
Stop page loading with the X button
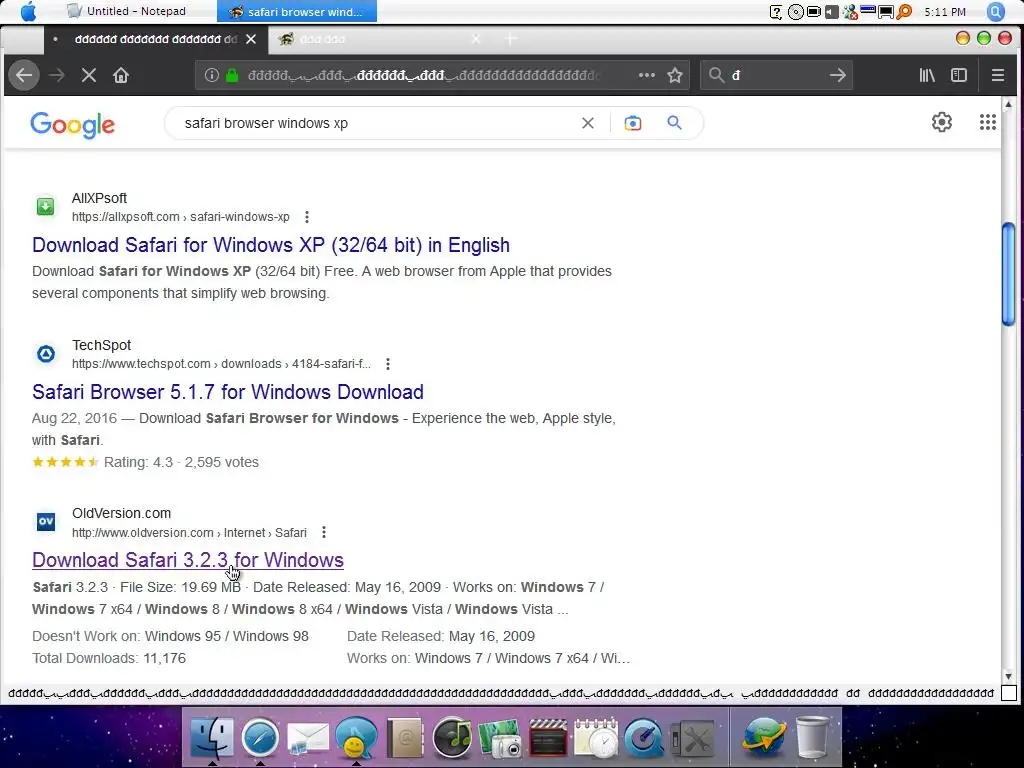coord(89,75)
